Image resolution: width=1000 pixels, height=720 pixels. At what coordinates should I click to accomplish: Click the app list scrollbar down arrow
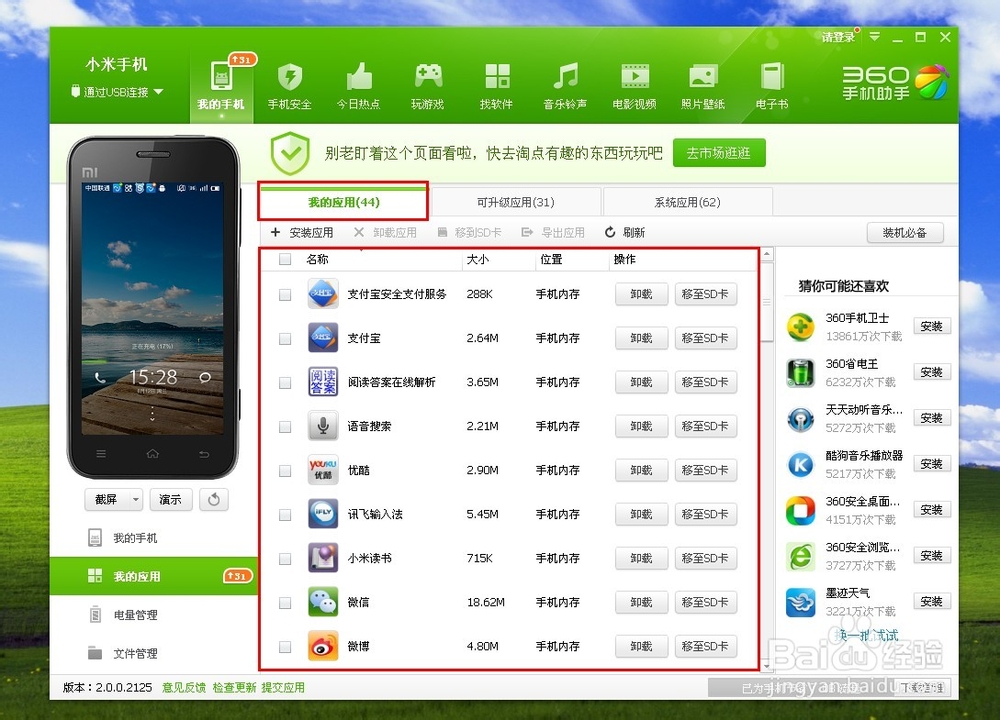(767, 666)
